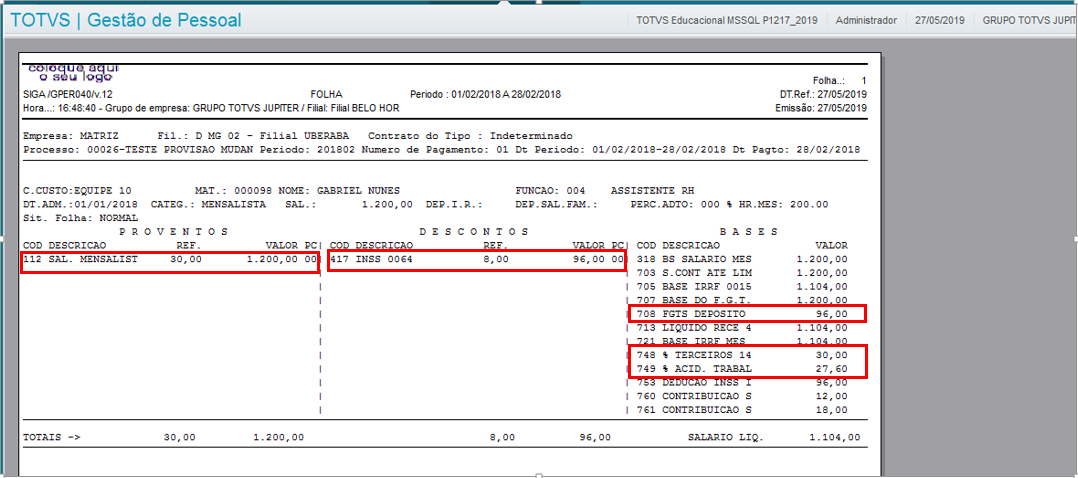The image size is (1078, 478).
Task: Click the "708 FGTS DEPOSITO" row
Action: (x=747, y=314)
